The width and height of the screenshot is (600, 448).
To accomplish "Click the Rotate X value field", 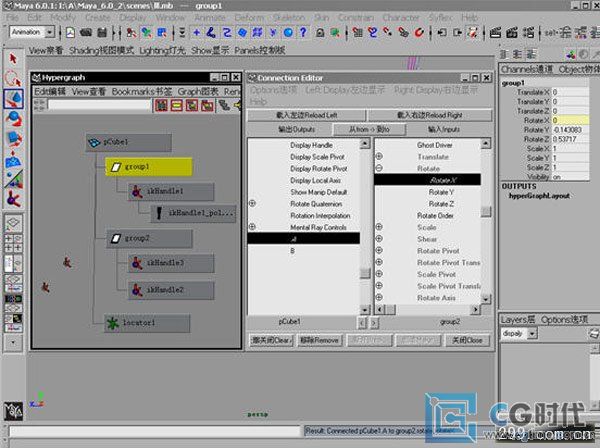I will tap(570, 120).
